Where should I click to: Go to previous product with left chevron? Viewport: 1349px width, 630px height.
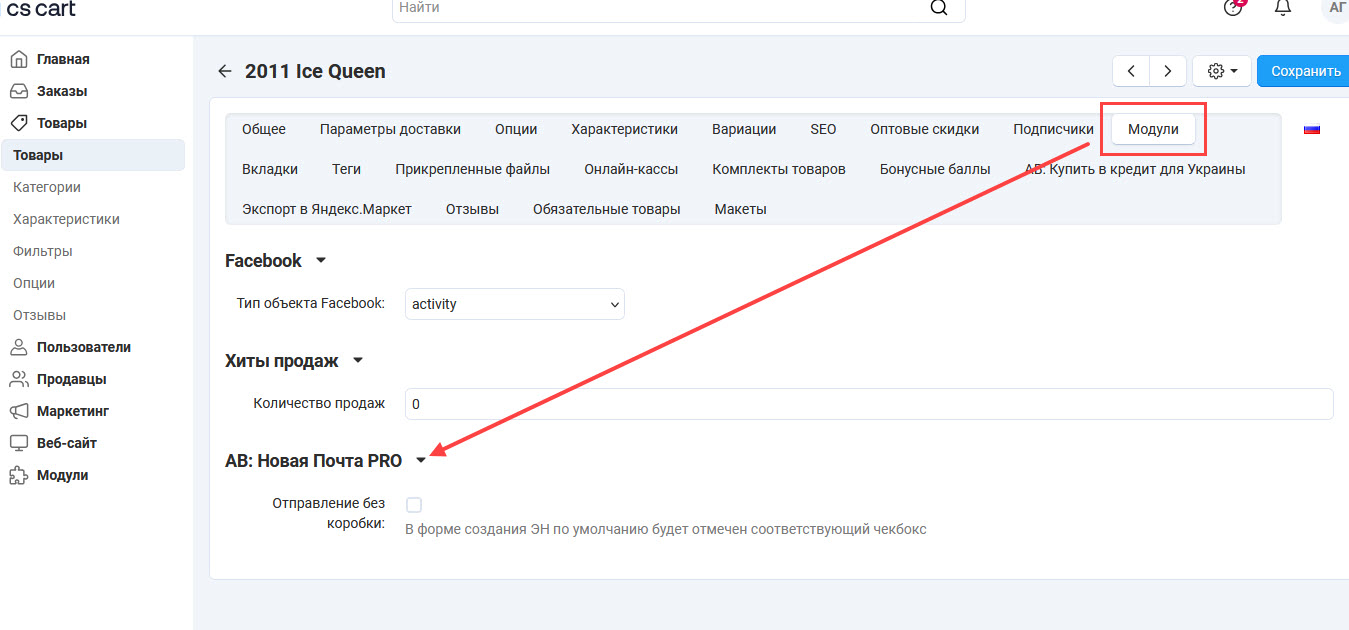click(x=1131, y=71)
